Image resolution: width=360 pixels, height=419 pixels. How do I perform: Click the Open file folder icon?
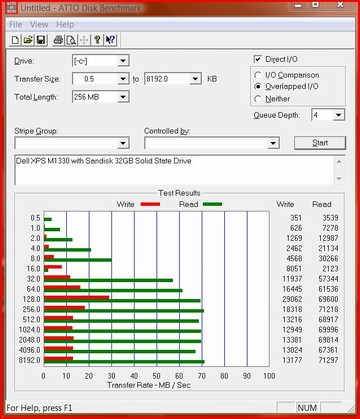(28, 40)
